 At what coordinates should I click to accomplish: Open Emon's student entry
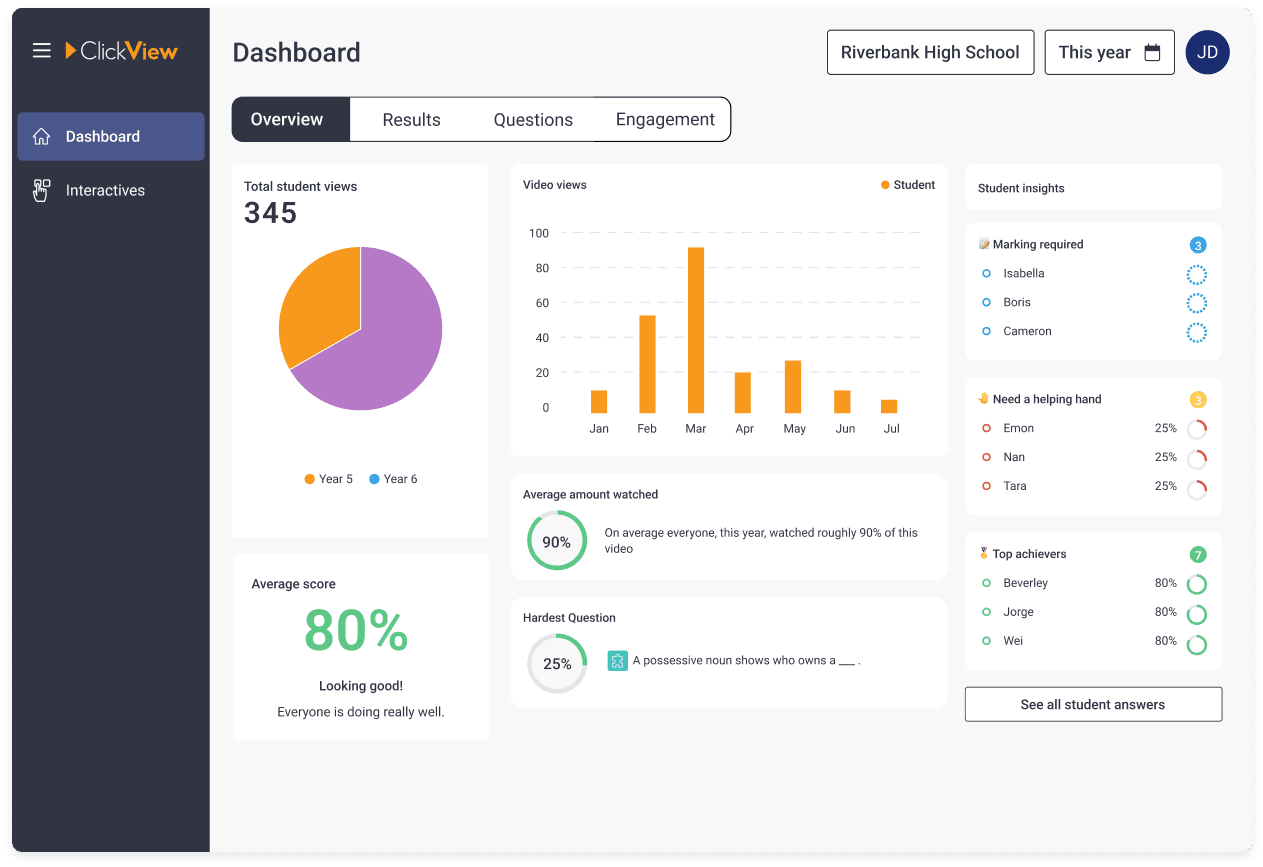[x=1093, y=428]
